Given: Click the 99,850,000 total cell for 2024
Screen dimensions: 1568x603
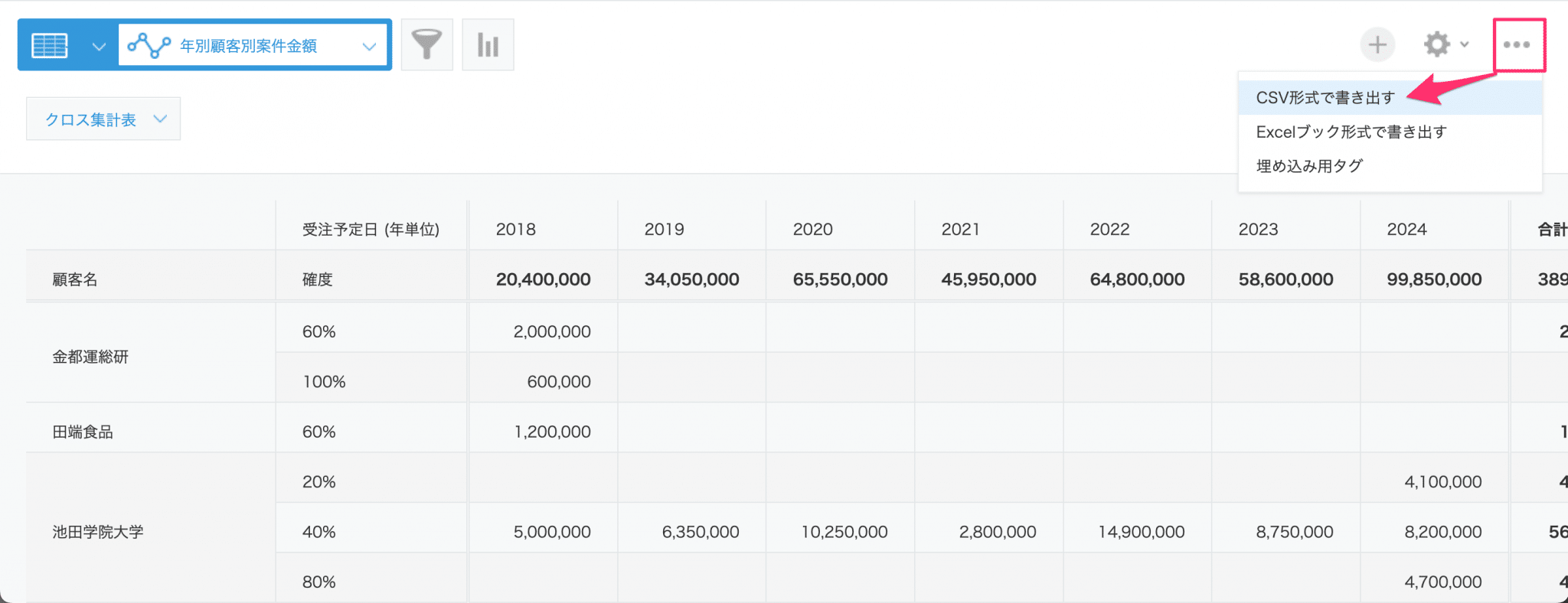Looking at the screenshot, I should [1434, 279].
